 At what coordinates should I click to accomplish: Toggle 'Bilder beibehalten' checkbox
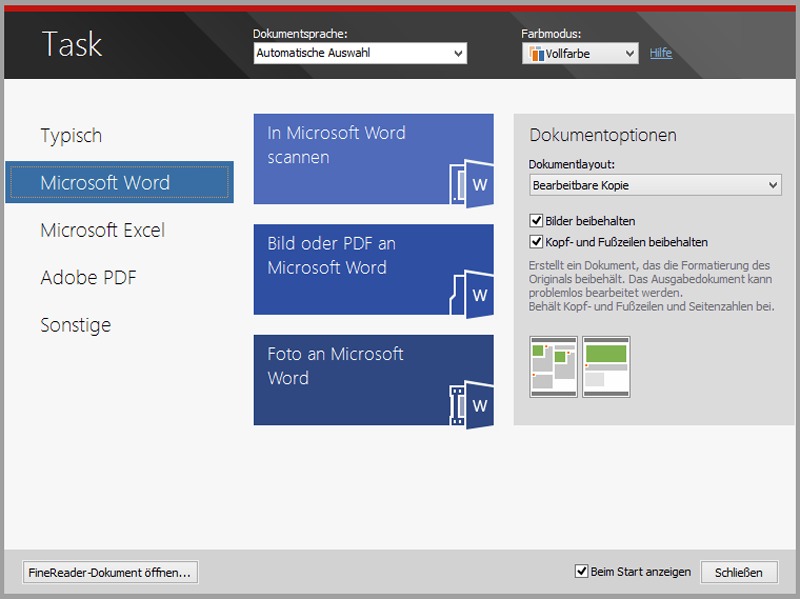pos(536,221)
